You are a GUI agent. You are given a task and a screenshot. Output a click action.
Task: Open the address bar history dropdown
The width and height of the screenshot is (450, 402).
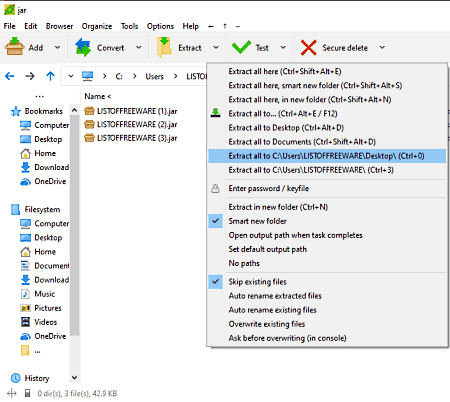[71, 76]
